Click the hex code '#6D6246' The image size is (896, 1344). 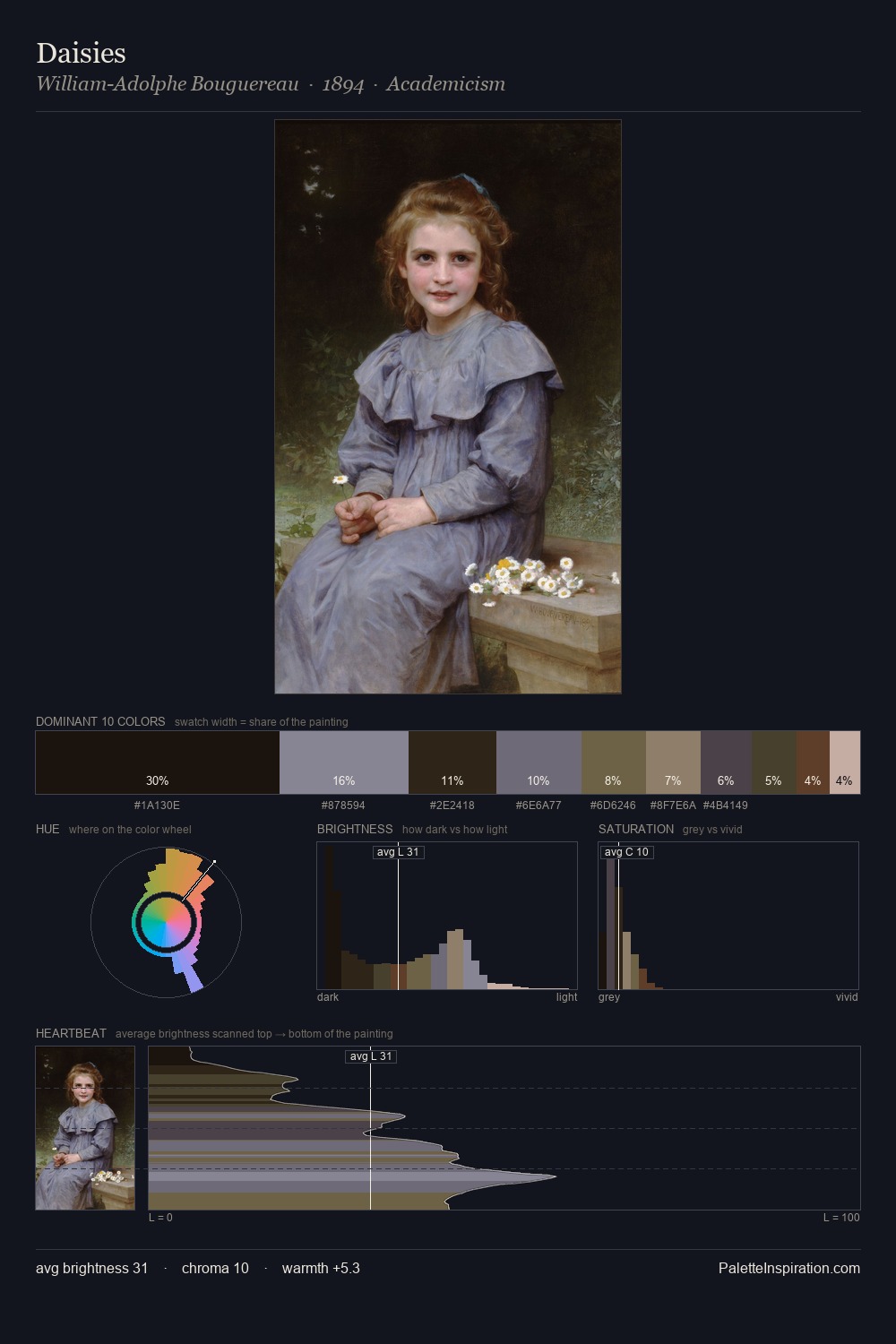point(613,806)
